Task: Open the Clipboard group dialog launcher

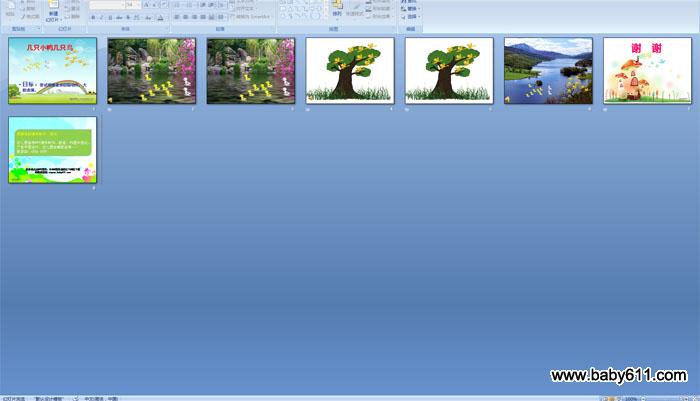Action: [x=38, y=29]
